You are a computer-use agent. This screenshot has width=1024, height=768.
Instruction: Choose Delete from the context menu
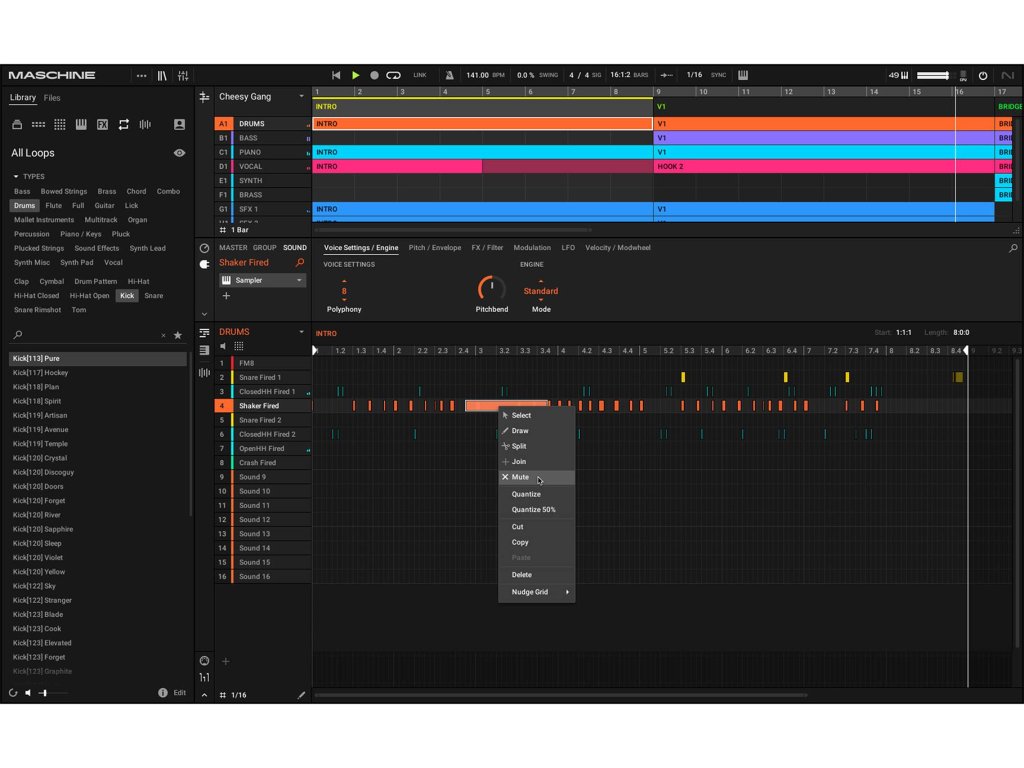point(537,575)
